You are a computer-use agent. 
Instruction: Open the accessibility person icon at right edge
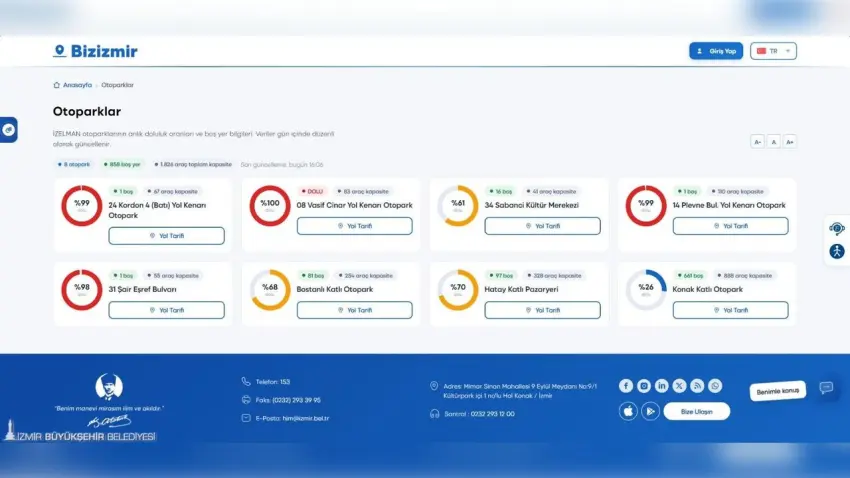point(836,251)
